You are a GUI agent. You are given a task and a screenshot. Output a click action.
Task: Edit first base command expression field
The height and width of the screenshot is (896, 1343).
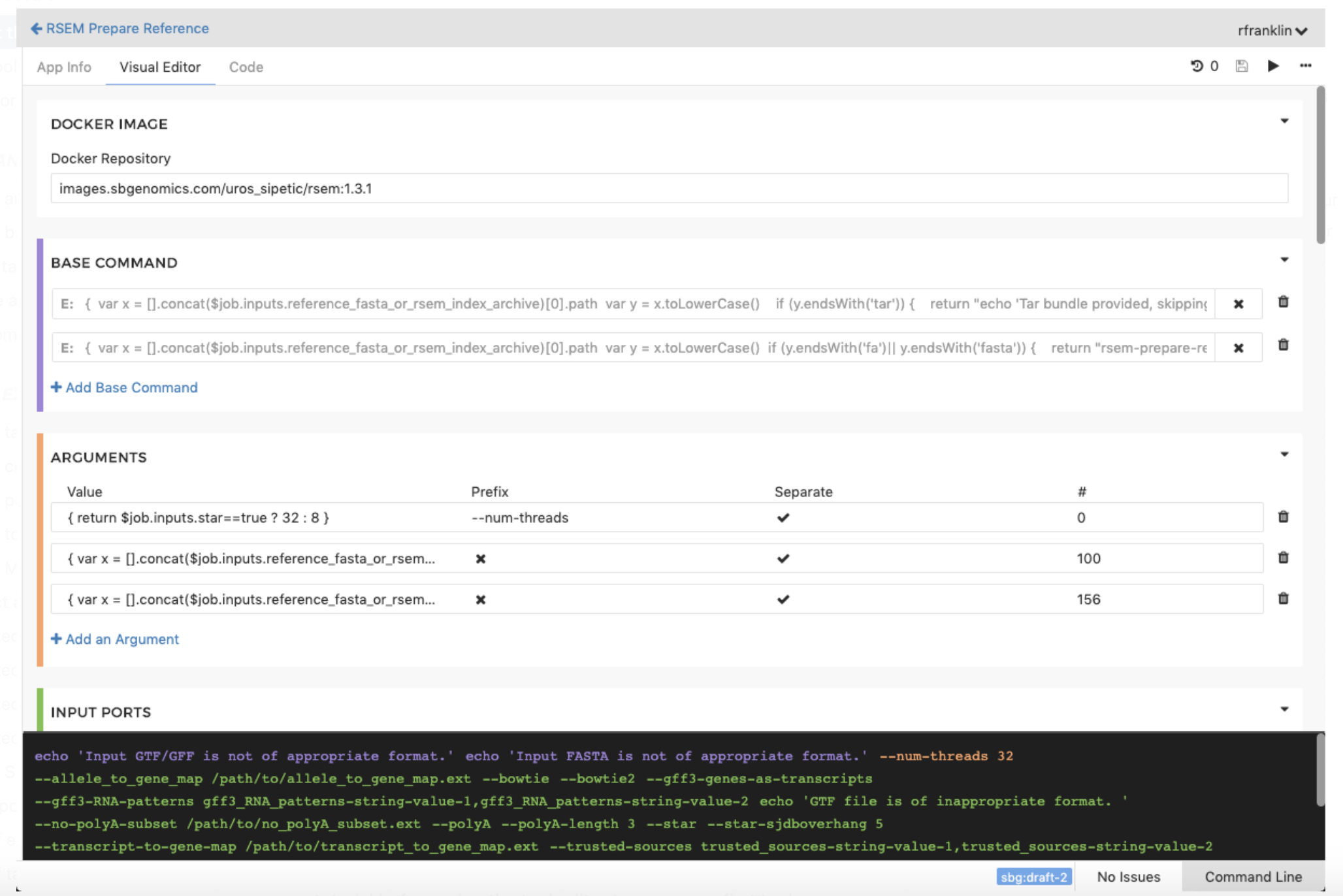pyautogui.click(x=634, y=304)
